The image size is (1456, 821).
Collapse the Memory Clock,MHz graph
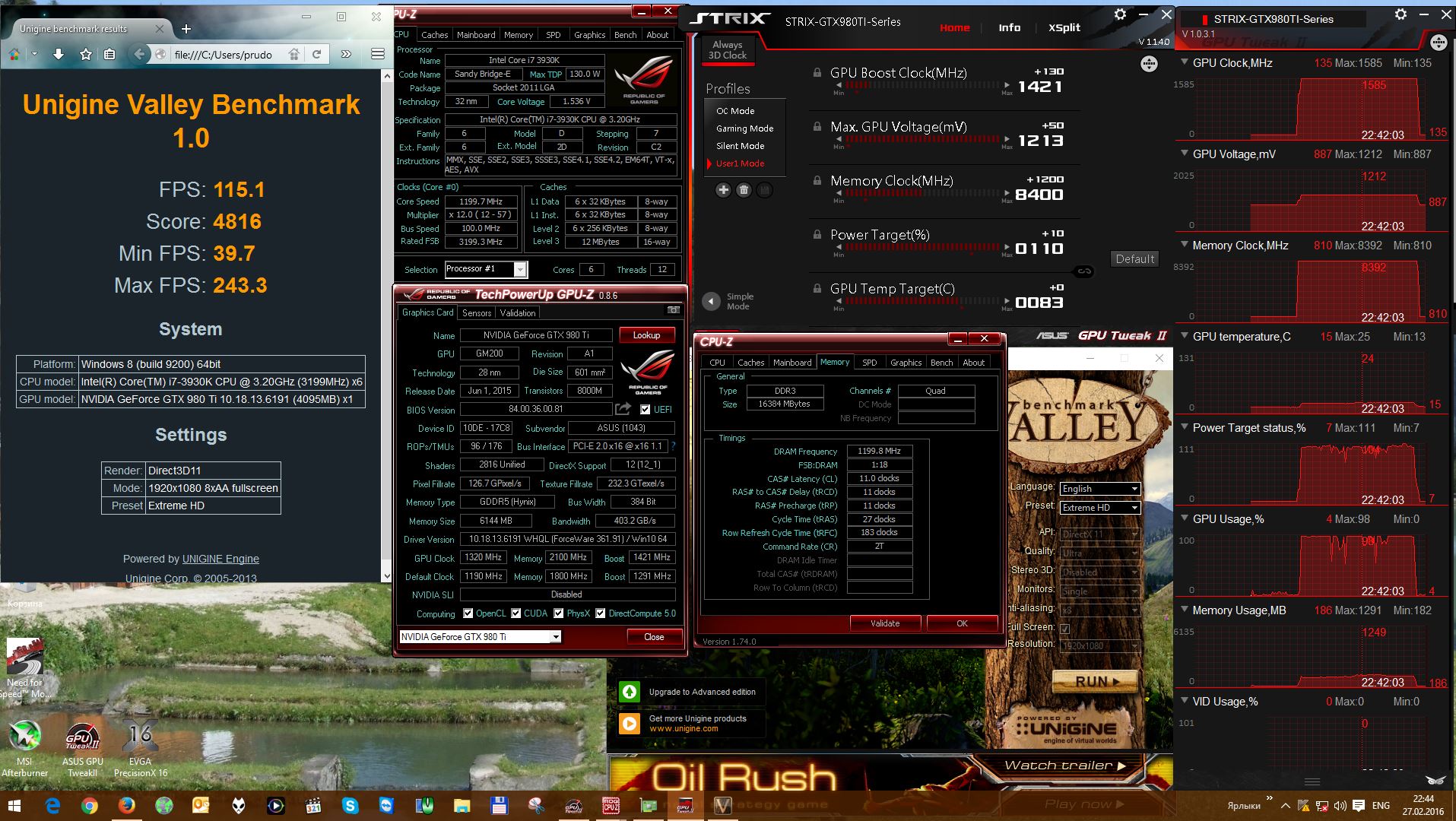pos(1185,245)
